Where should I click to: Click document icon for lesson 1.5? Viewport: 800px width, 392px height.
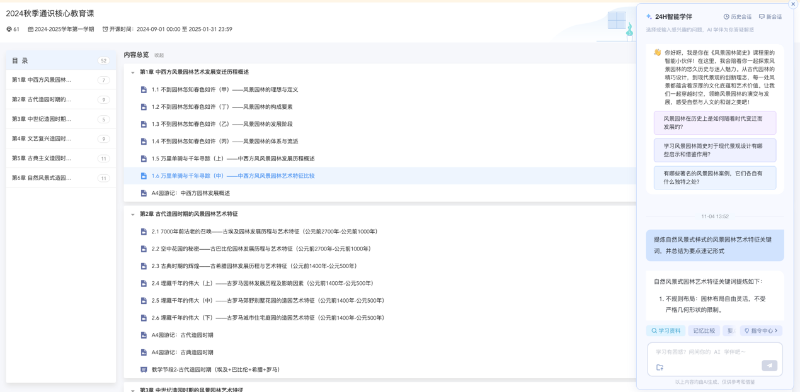pyautogui.click(x=144, y=158)
